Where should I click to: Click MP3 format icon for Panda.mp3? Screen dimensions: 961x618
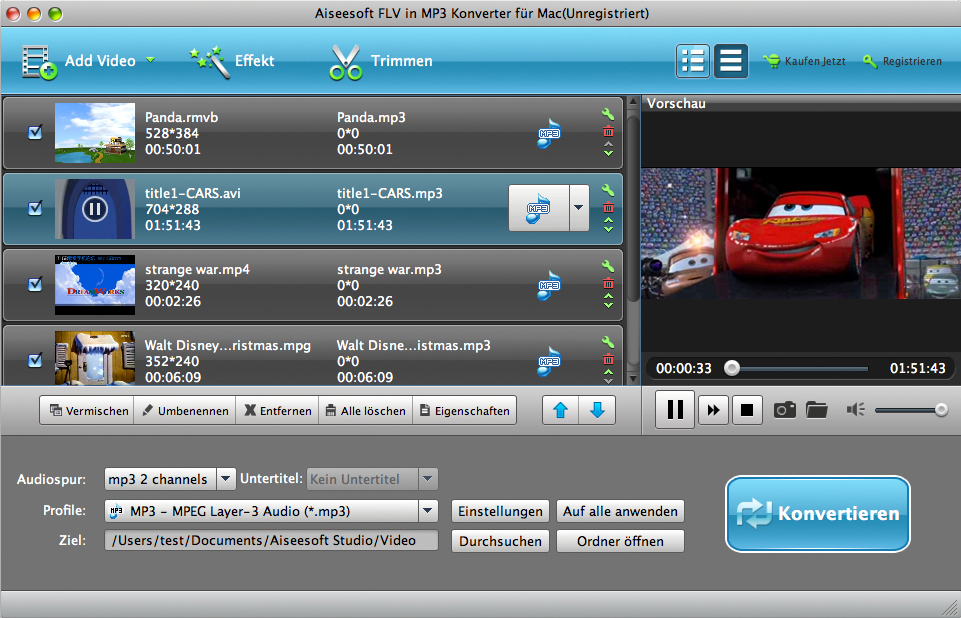point(549,133)
